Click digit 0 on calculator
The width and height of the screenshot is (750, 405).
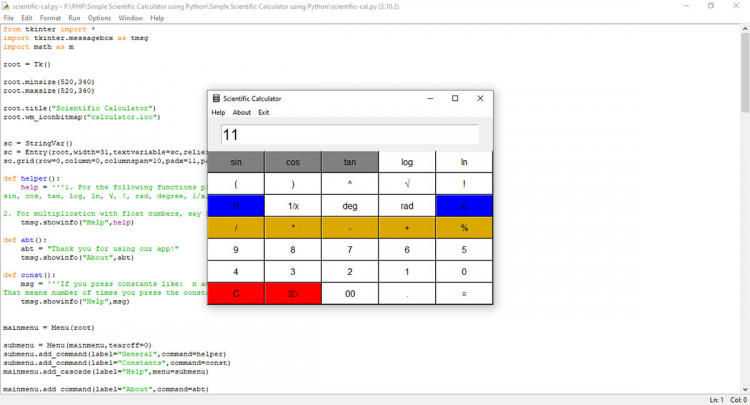464,272
